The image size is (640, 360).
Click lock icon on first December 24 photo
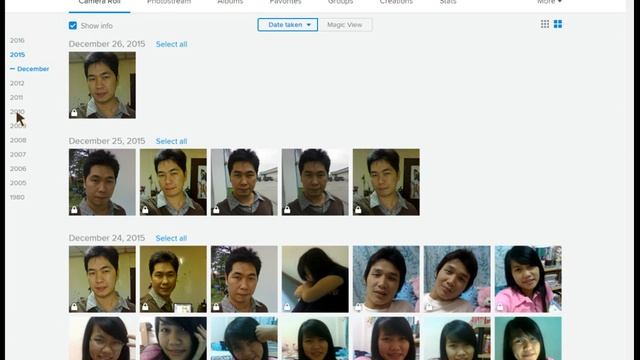tap(74, 307)
